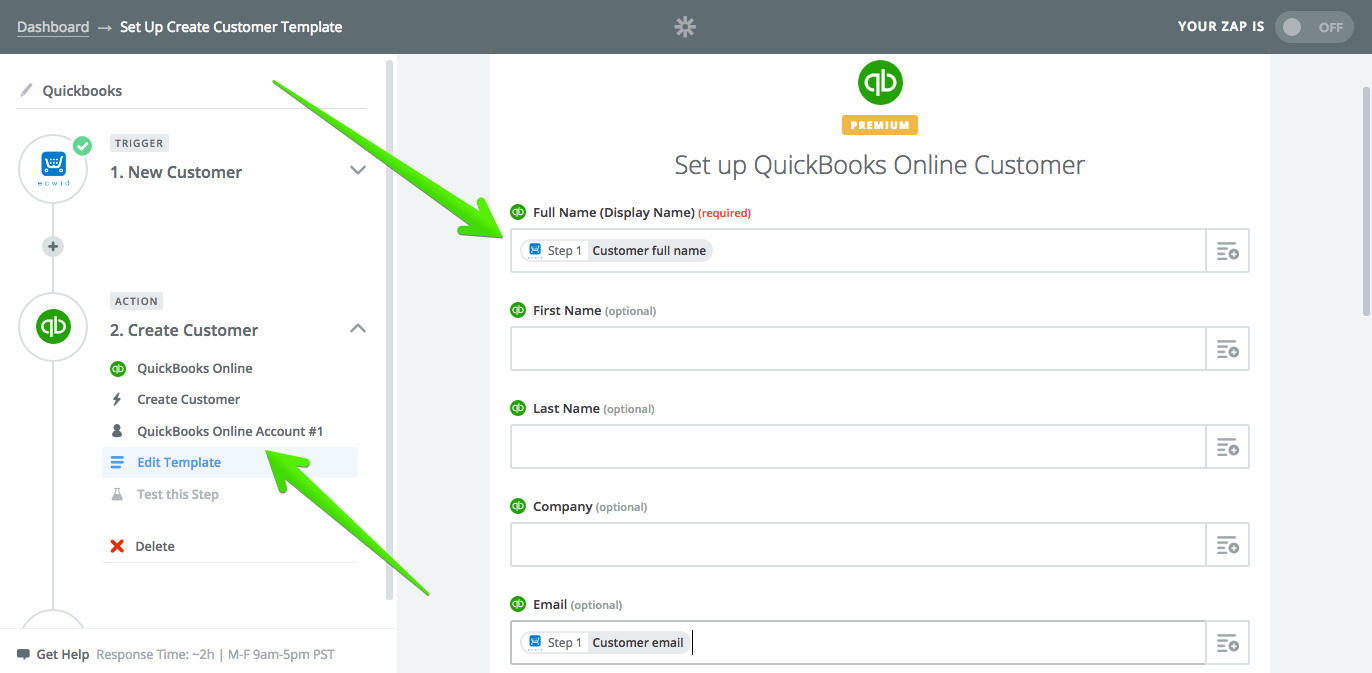Click the sidebar vertical scrollbar
Screen dimensions: 1372x673
coord(390,330)
